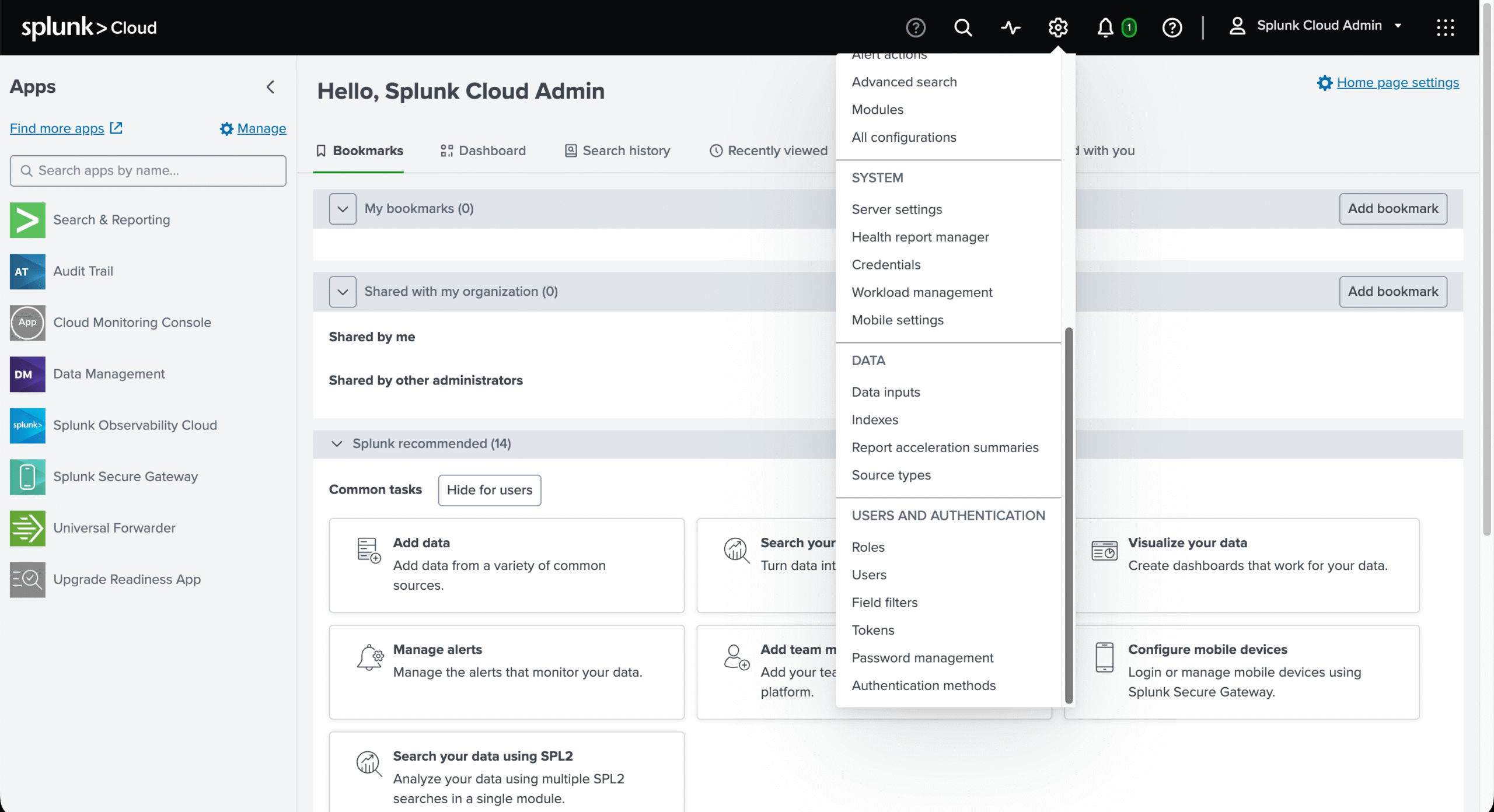Open Tokens menu item
This screenshot has height=812, width=1494.
pos(872,631)
